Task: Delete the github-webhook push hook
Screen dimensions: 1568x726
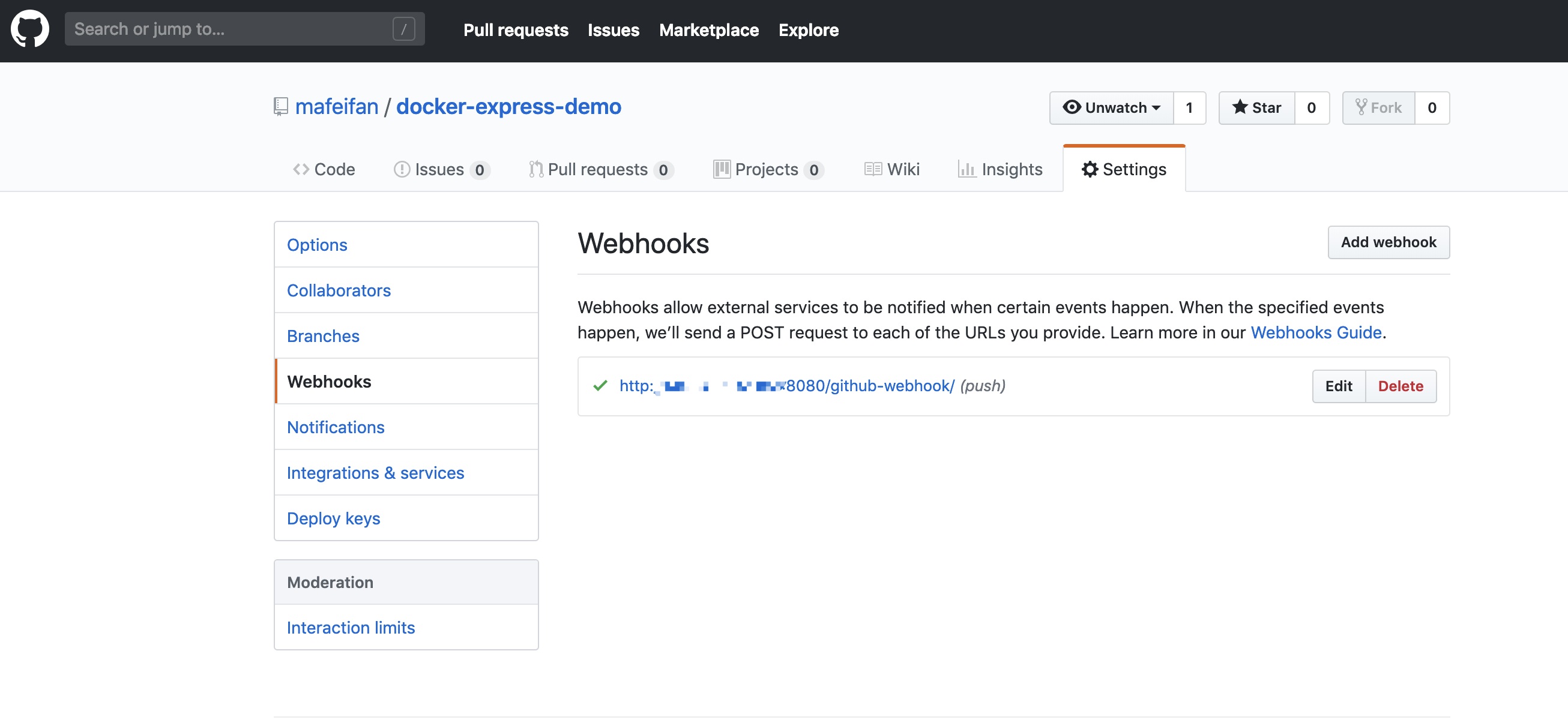Action: point(1401,386)
